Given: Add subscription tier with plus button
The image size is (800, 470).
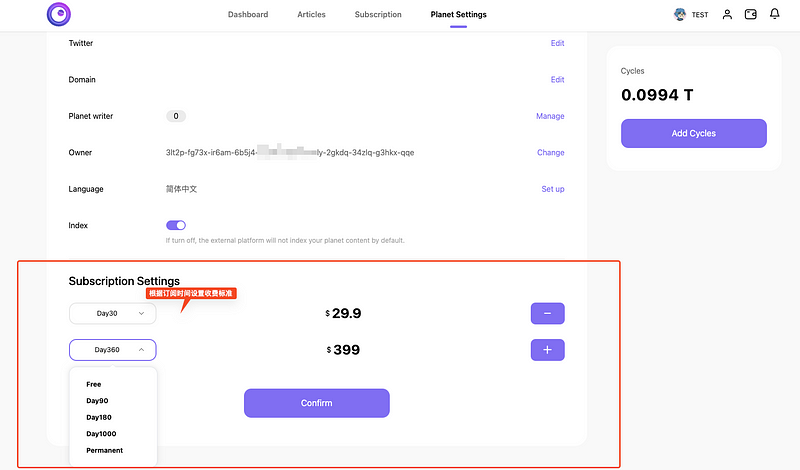Looking at the screenshot, I should pos(547,350).
